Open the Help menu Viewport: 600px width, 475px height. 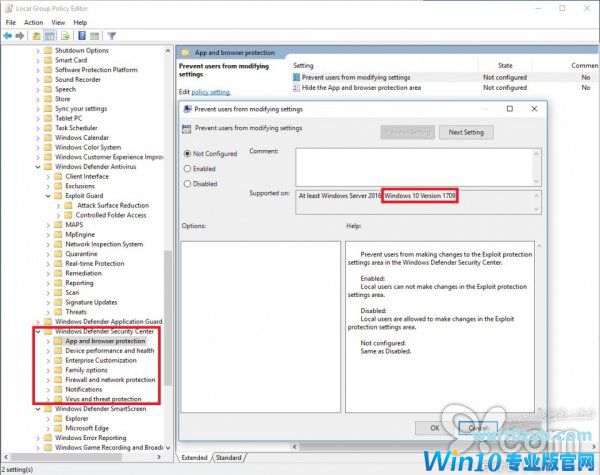[x=80, y=23]
